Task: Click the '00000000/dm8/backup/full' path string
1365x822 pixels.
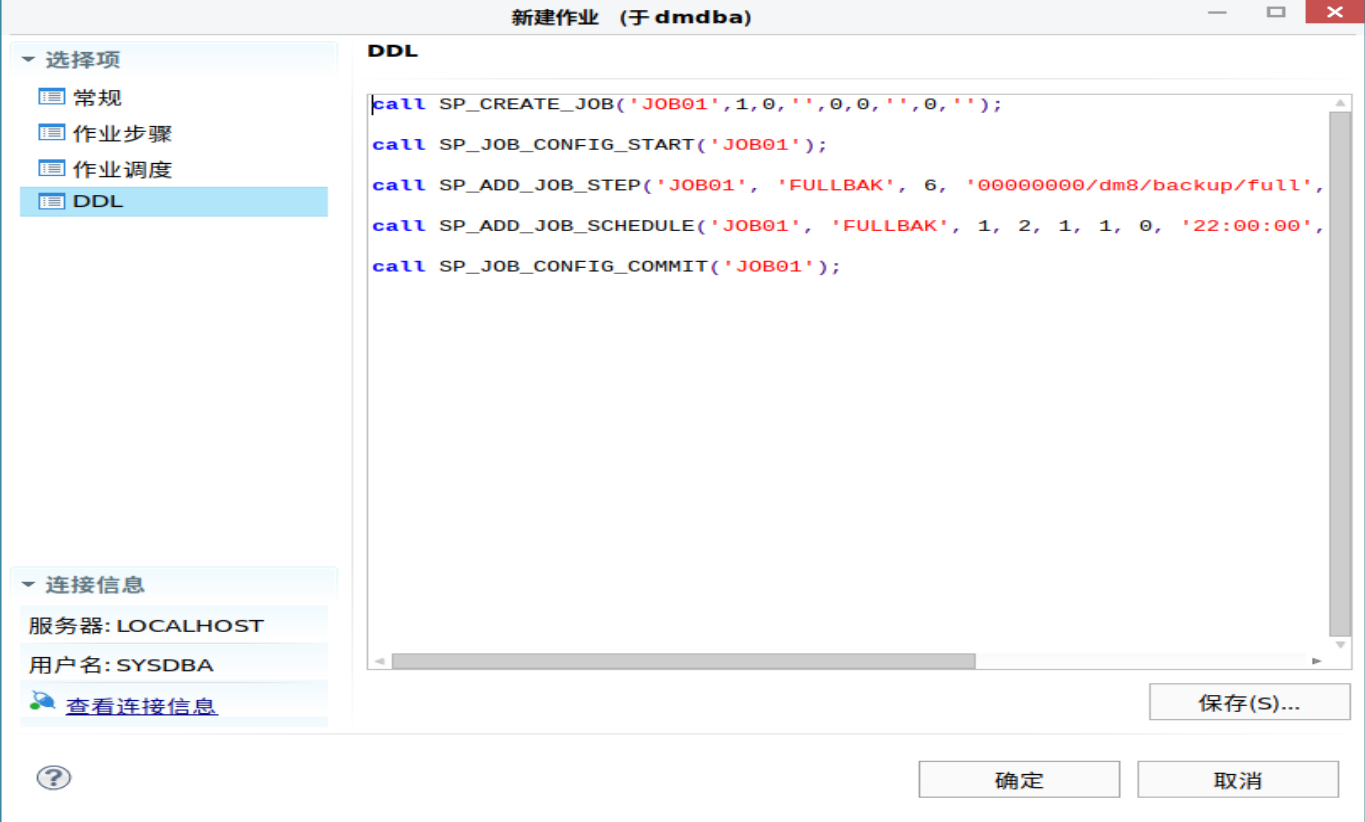Action: pos(1138,185)
